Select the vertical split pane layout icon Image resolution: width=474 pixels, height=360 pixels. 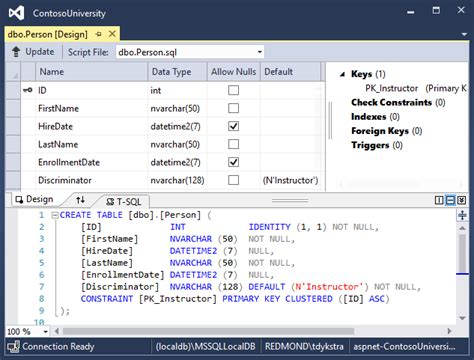pos(439,200)
